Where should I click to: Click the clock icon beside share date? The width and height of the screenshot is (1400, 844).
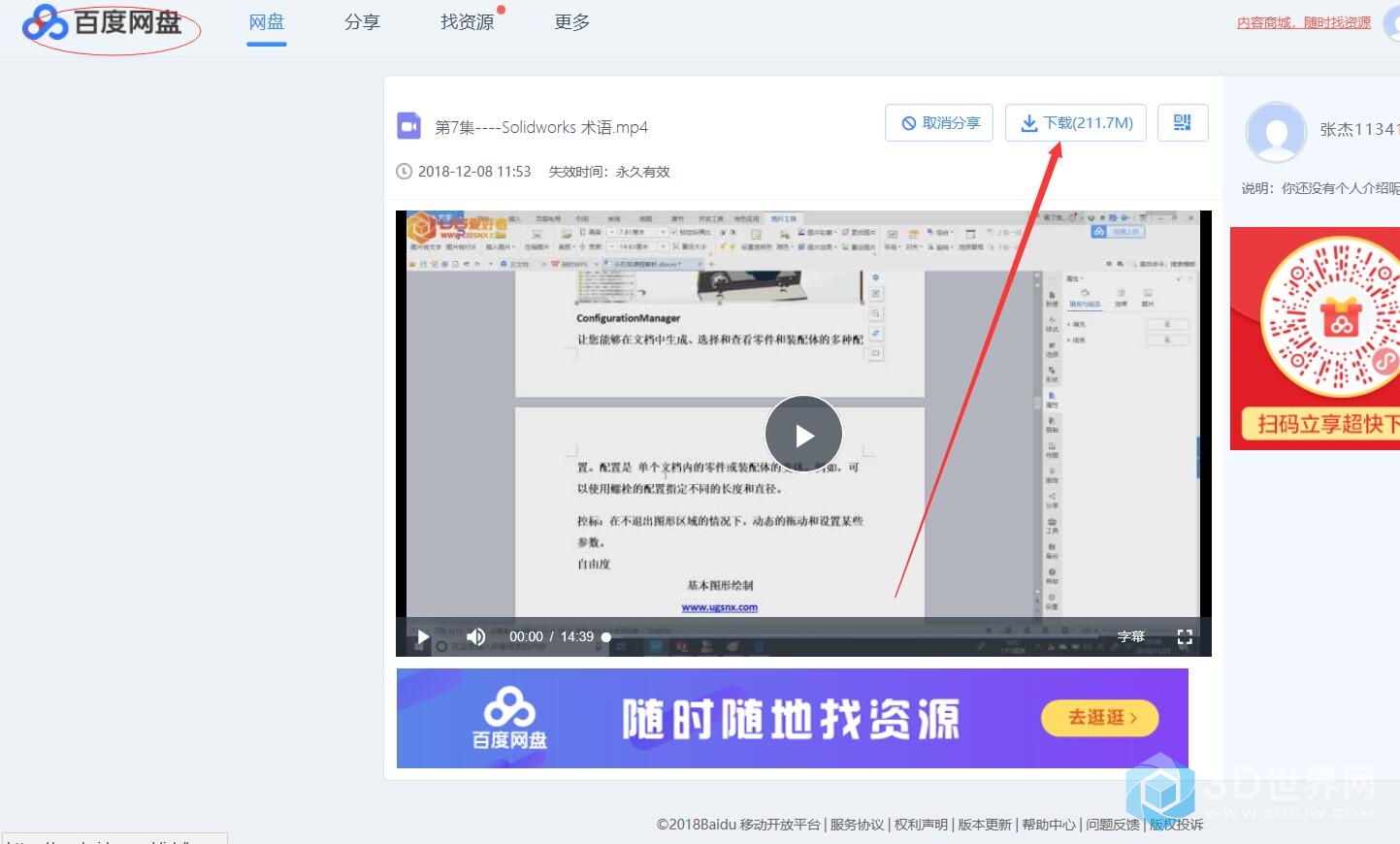[404, 172]
